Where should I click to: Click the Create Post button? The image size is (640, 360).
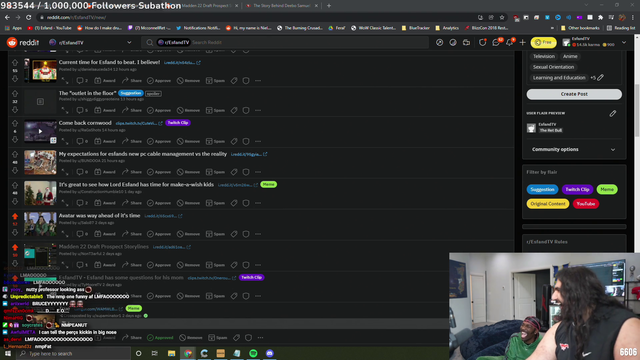tap(574, 94)
